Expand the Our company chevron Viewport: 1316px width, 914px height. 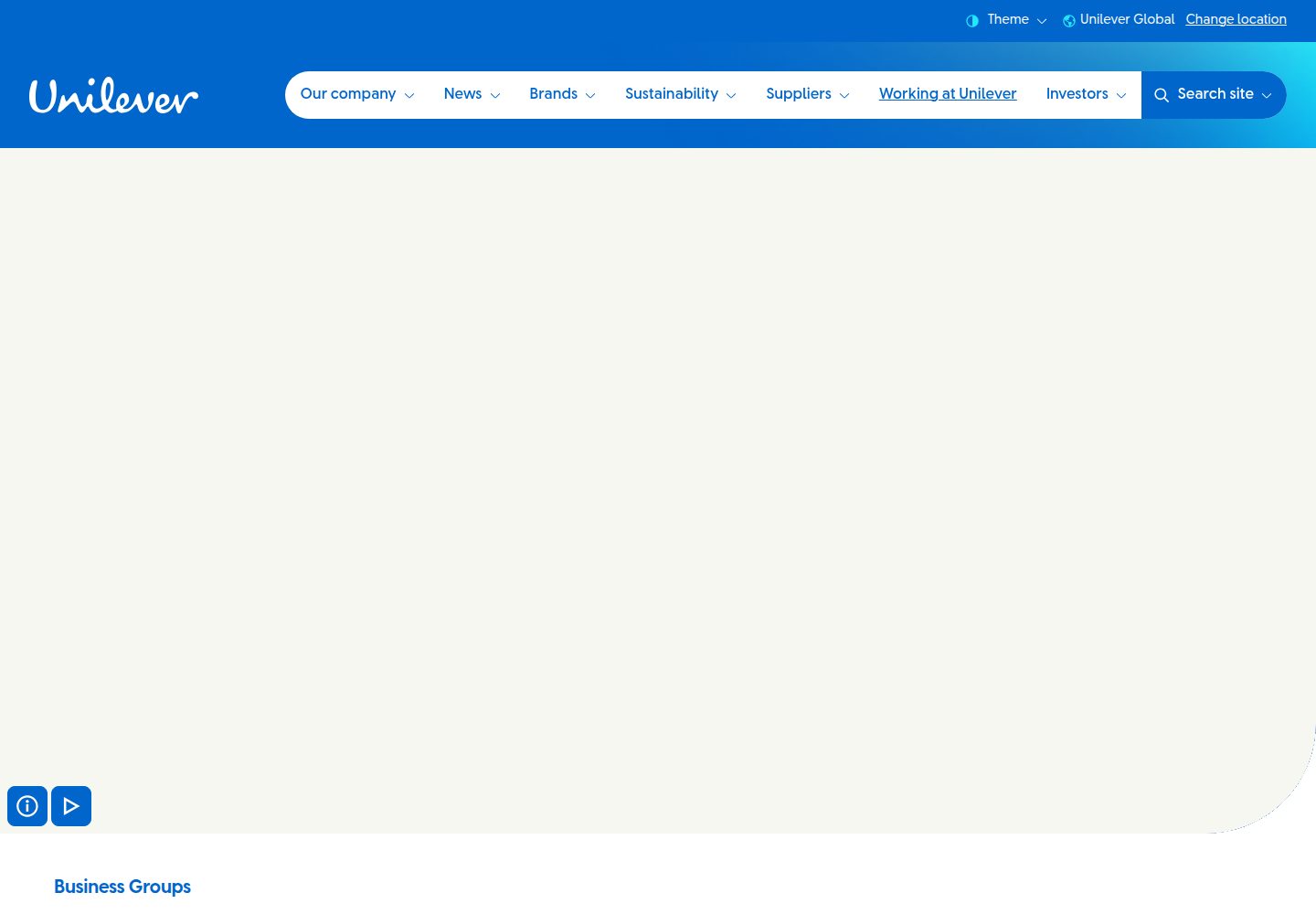[409, 95]
